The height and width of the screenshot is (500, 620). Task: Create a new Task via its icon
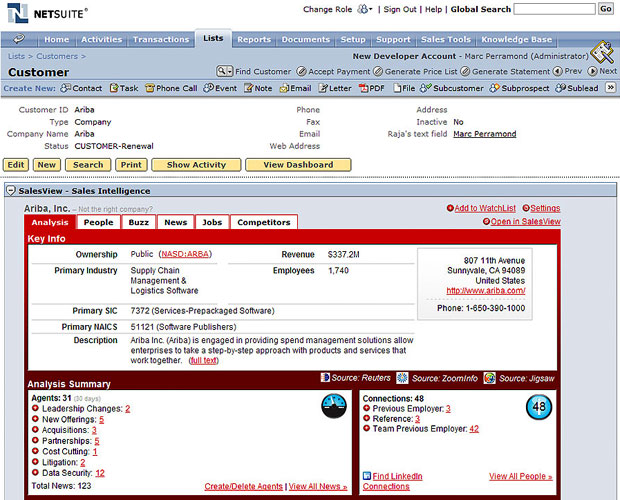tap(114, 88)
